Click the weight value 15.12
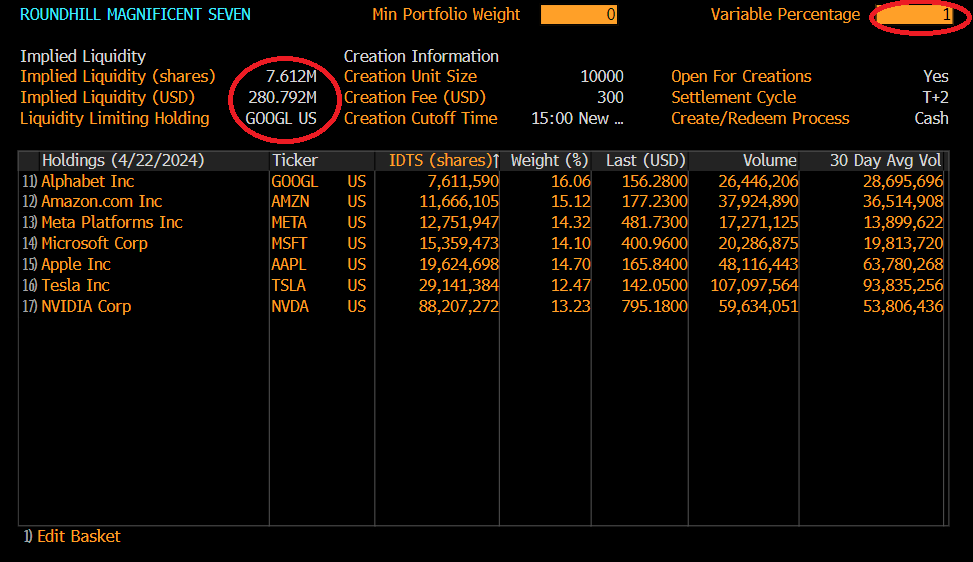Image resolution: width=973 pixels, height=562 pixels. point(571,202)
